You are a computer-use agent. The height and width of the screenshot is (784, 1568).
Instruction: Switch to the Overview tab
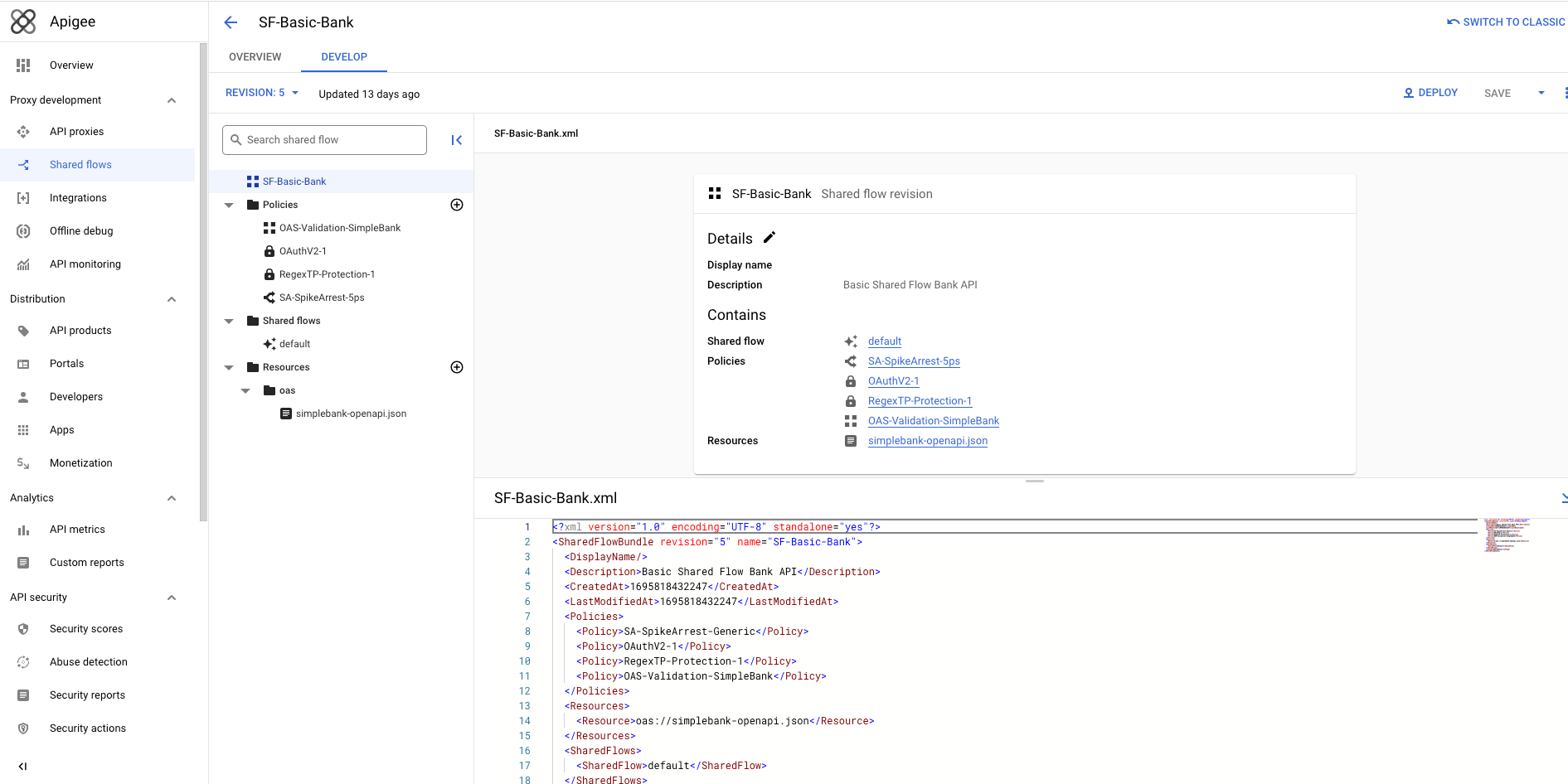pyautogui.click(x=255, y=57)
